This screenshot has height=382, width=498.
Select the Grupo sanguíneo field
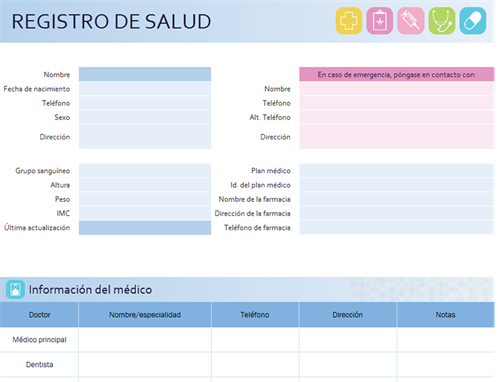[145, 171]
